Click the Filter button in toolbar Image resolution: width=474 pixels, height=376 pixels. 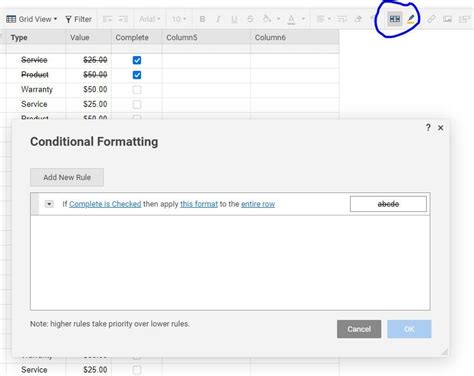tap(78, 19)
